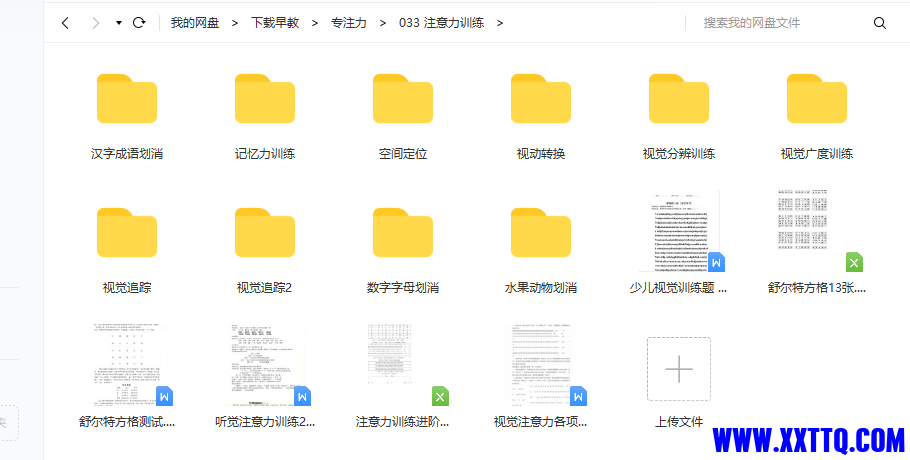Click the 视觉分辨训练 folder name

[679, 154]
